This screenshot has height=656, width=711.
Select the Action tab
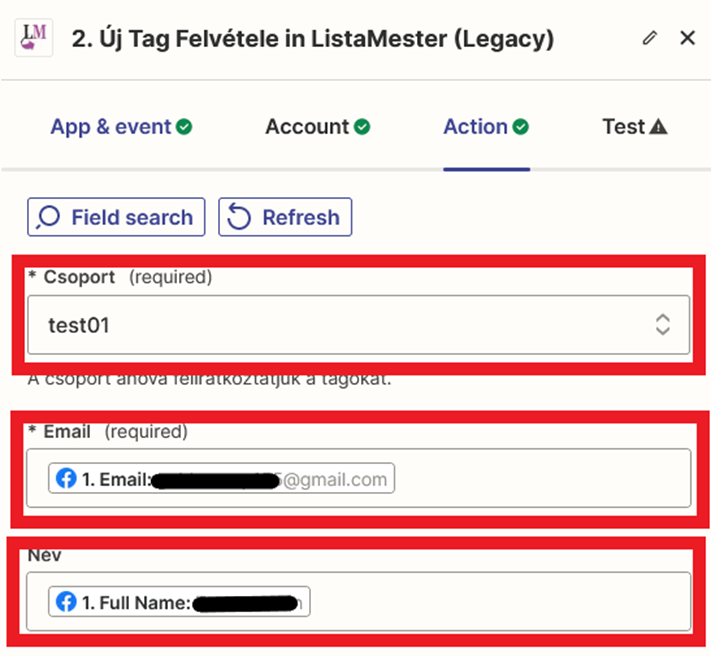[x=486, y=126]
